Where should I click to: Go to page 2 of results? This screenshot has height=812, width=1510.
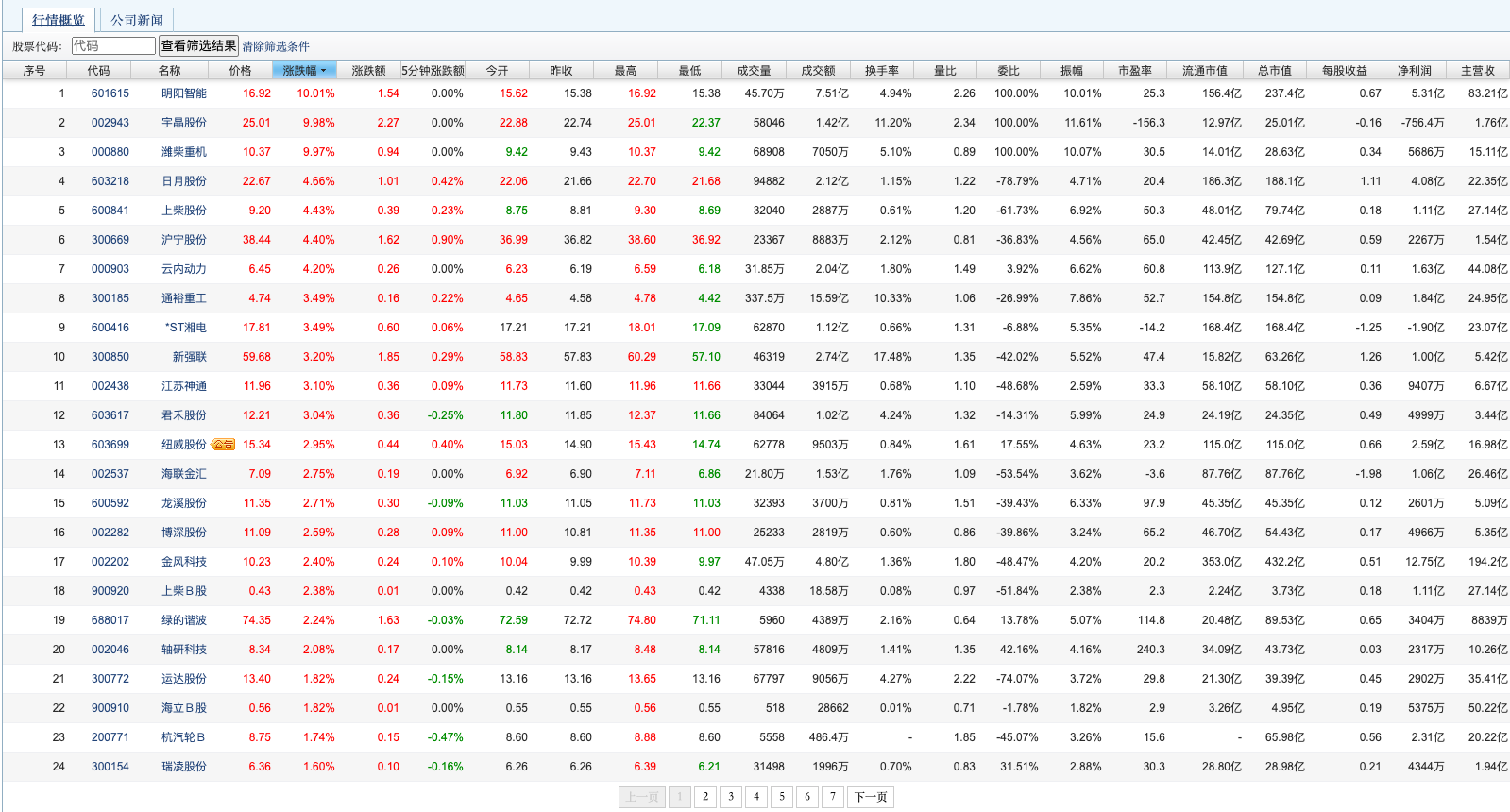tap(705, 797)
